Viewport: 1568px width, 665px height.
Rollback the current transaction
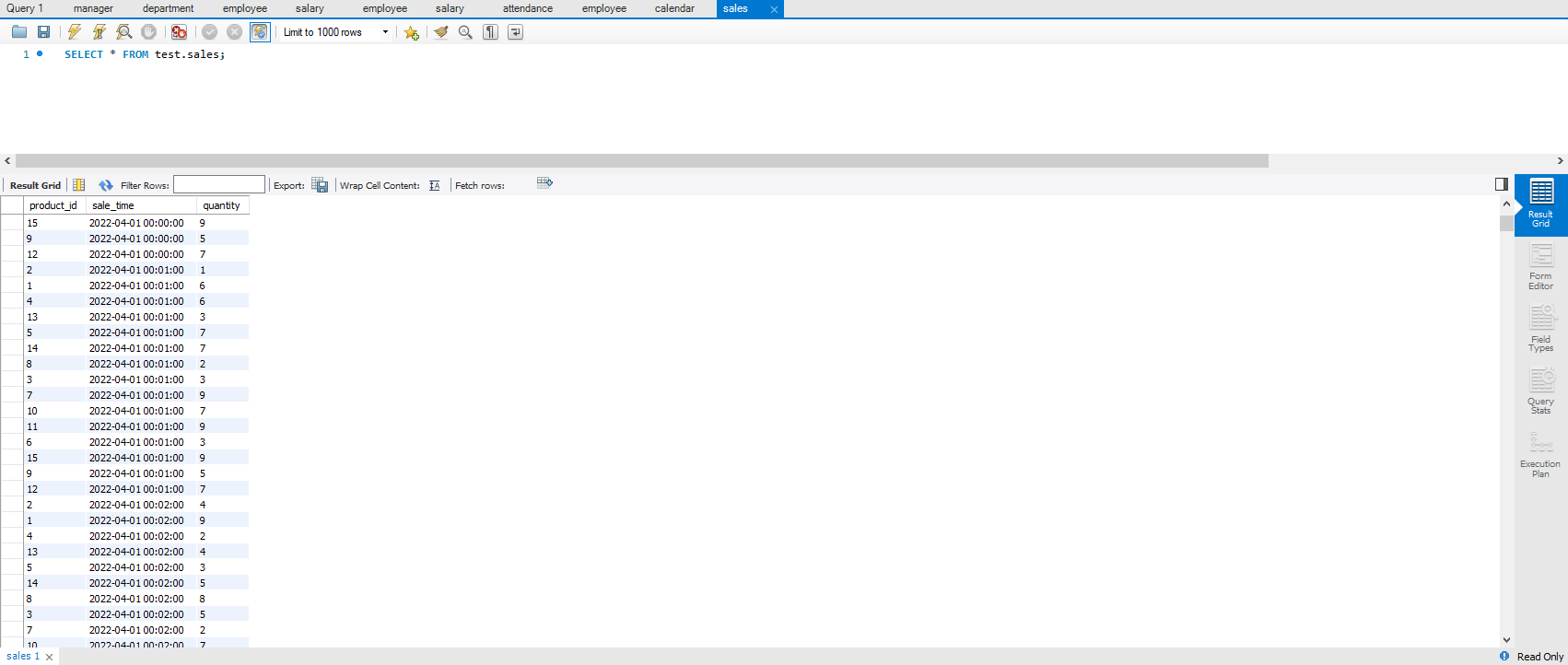coord(235,32)
